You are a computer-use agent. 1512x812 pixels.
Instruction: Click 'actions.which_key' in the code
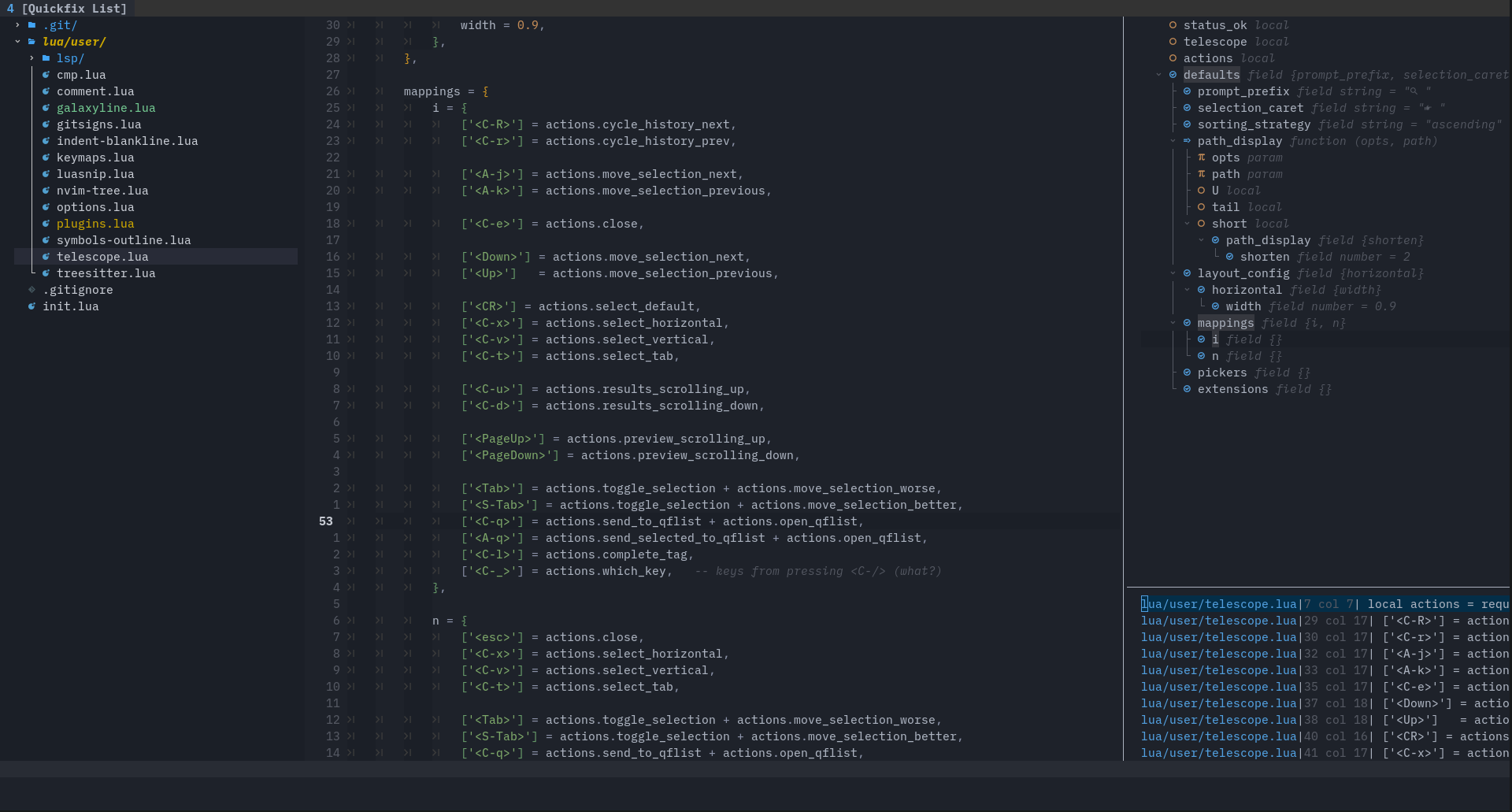coord(606,571)
